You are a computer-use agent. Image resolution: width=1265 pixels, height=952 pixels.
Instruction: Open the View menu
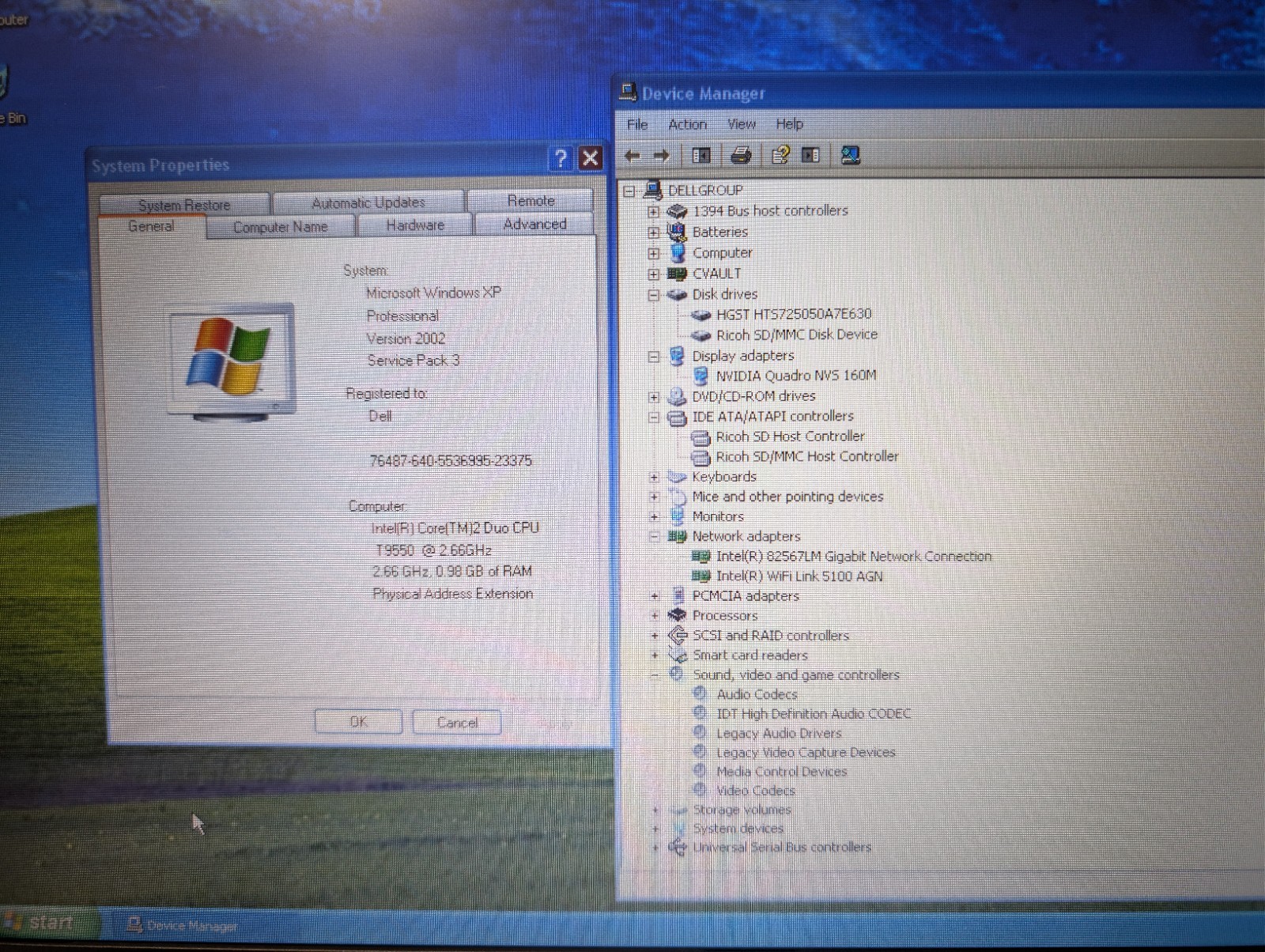click(x=741, y=124)
